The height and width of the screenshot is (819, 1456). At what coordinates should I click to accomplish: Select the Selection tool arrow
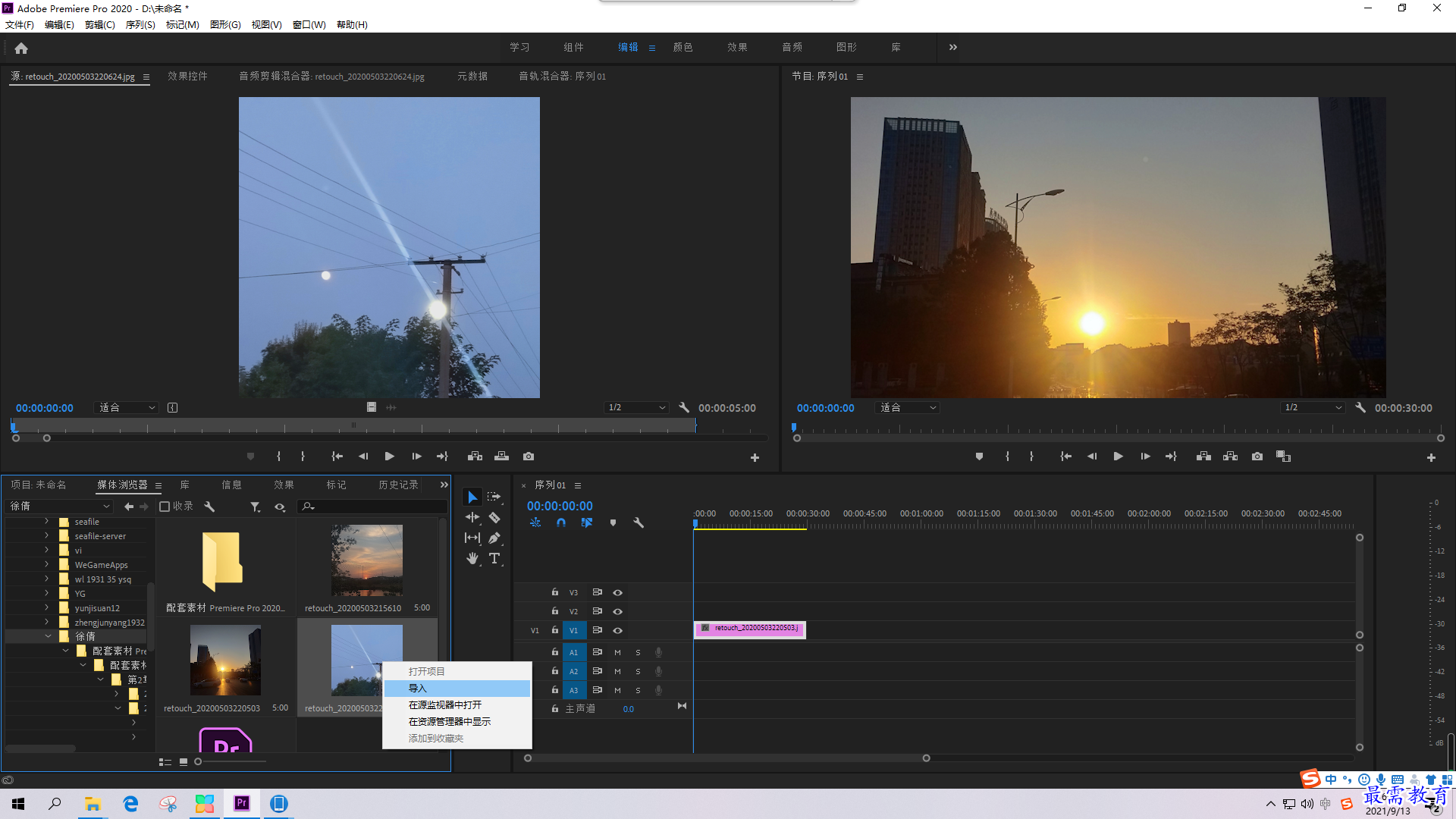pos(472,497)
